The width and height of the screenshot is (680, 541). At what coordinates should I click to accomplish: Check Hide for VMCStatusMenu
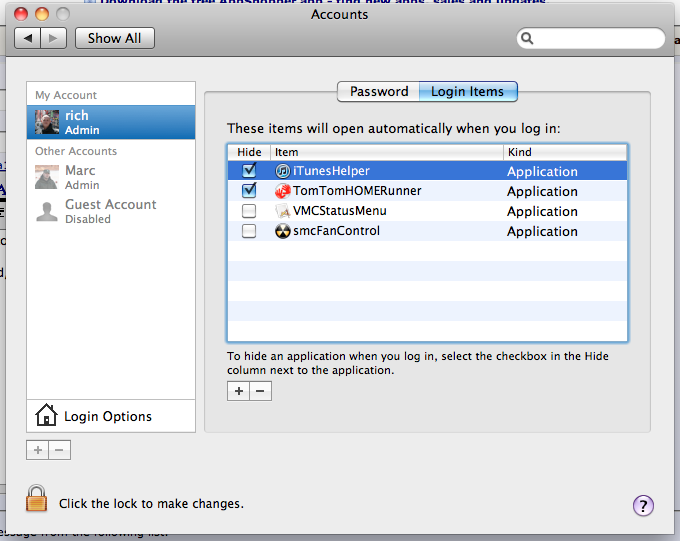pyautogui.click(x=249, y=211)
